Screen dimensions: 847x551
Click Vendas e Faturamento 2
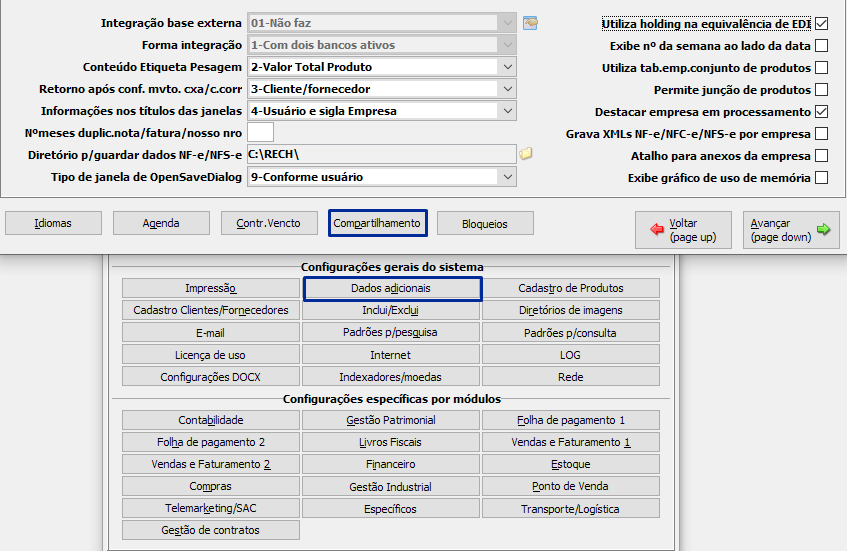211,465
